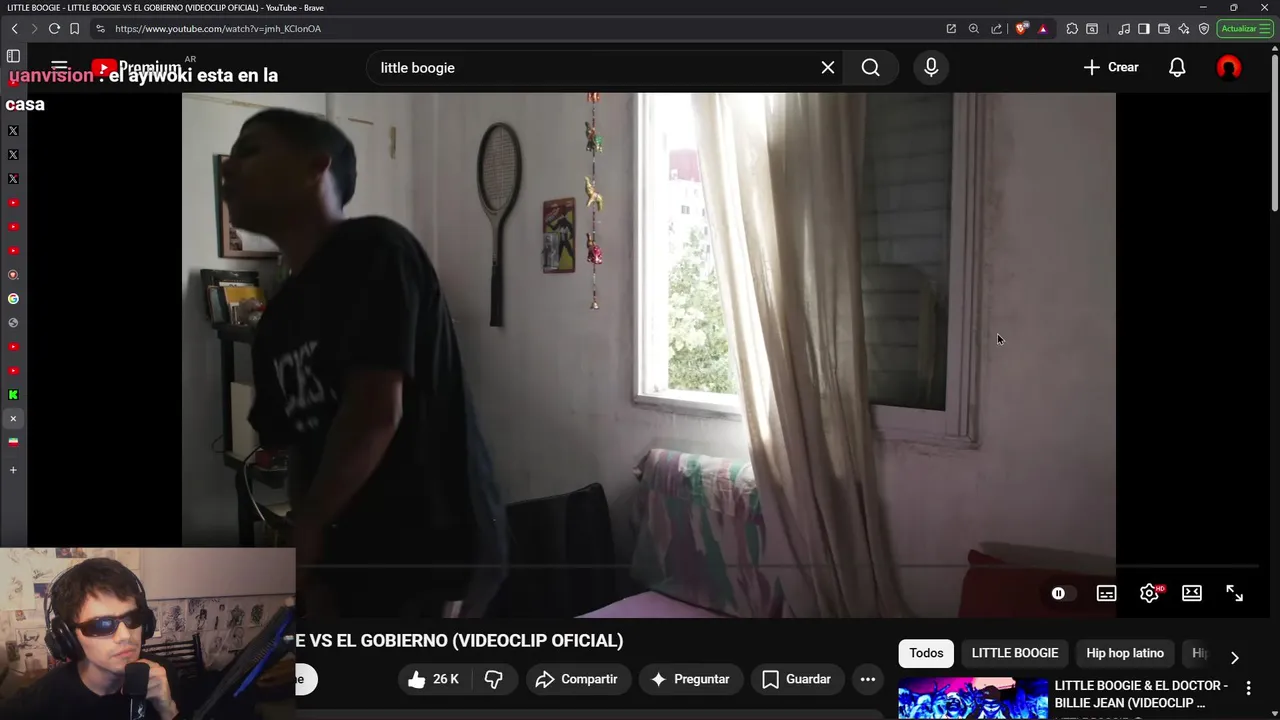The height and width of the screenshot is (720, 1280).
Task: Dislike the video
Action: [x=494, y=680]
